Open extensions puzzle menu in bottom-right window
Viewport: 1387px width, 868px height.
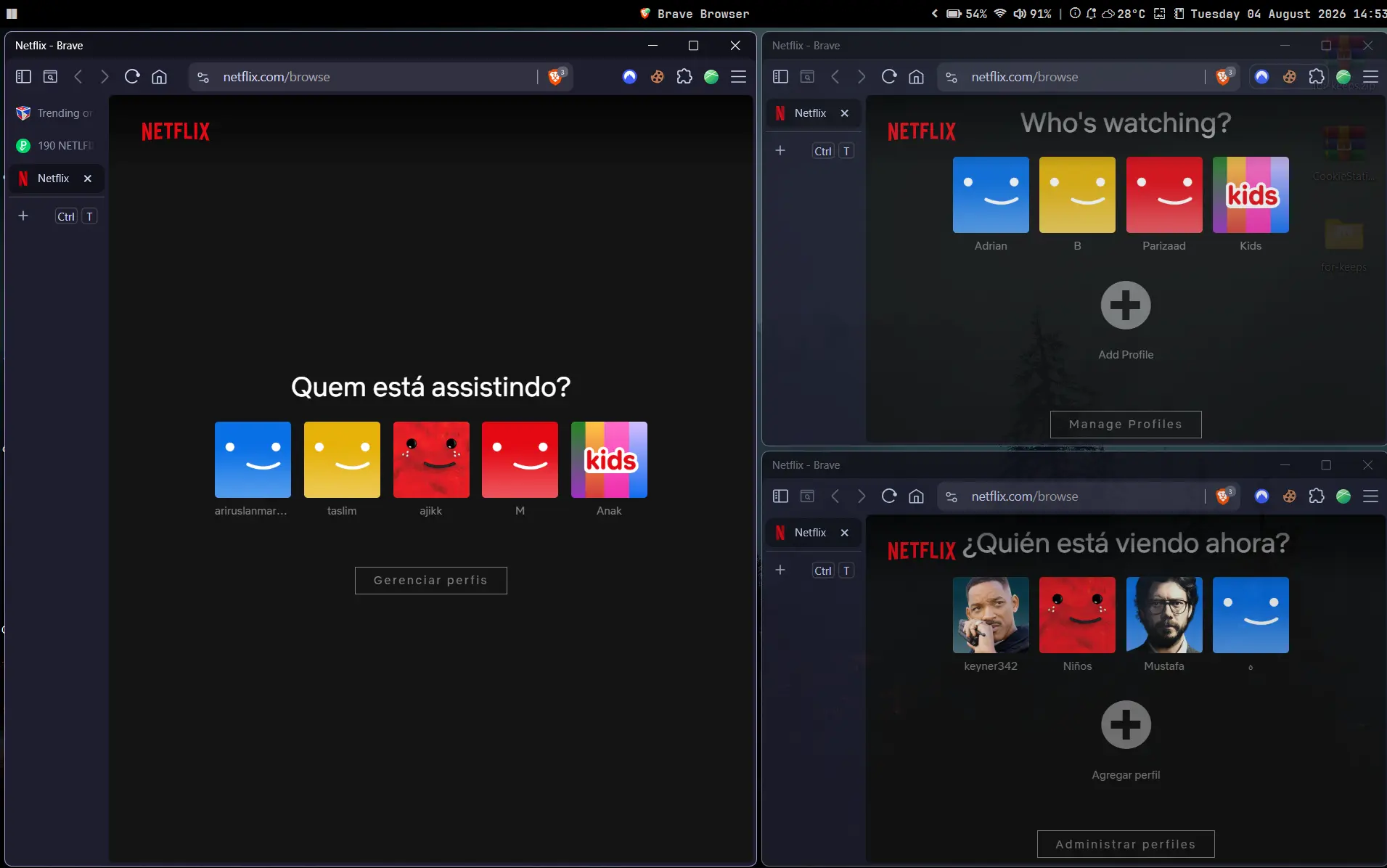point(1317,496)
